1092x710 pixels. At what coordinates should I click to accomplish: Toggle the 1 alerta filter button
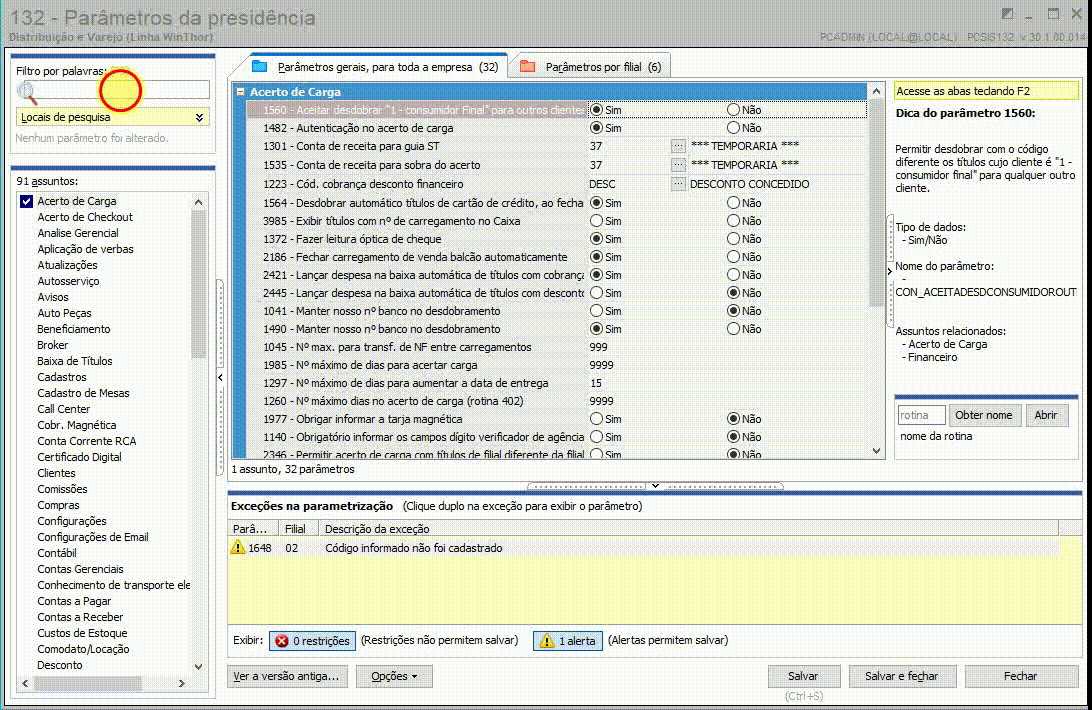[x=568, y=641]
